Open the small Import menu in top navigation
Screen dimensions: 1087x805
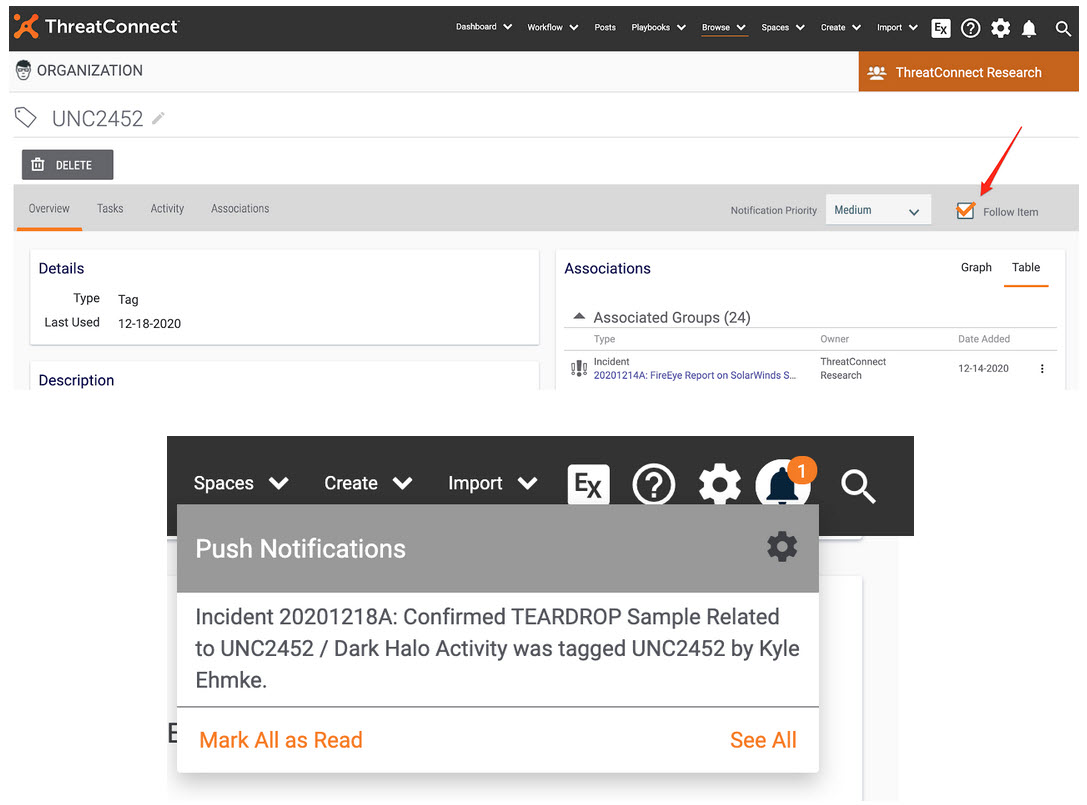(x=897, y=27)
